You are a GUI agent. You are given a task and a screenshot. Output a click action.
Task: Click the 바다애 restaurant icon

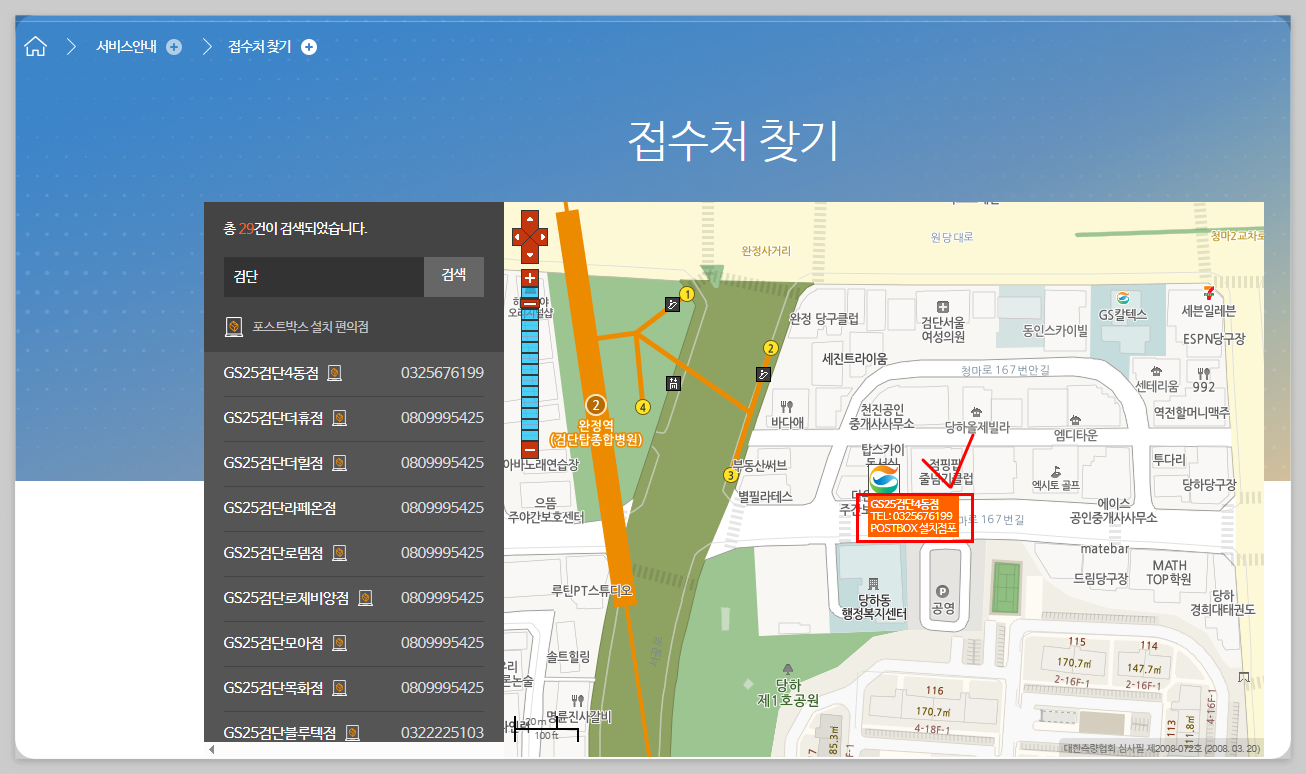[x=787, y=406]
